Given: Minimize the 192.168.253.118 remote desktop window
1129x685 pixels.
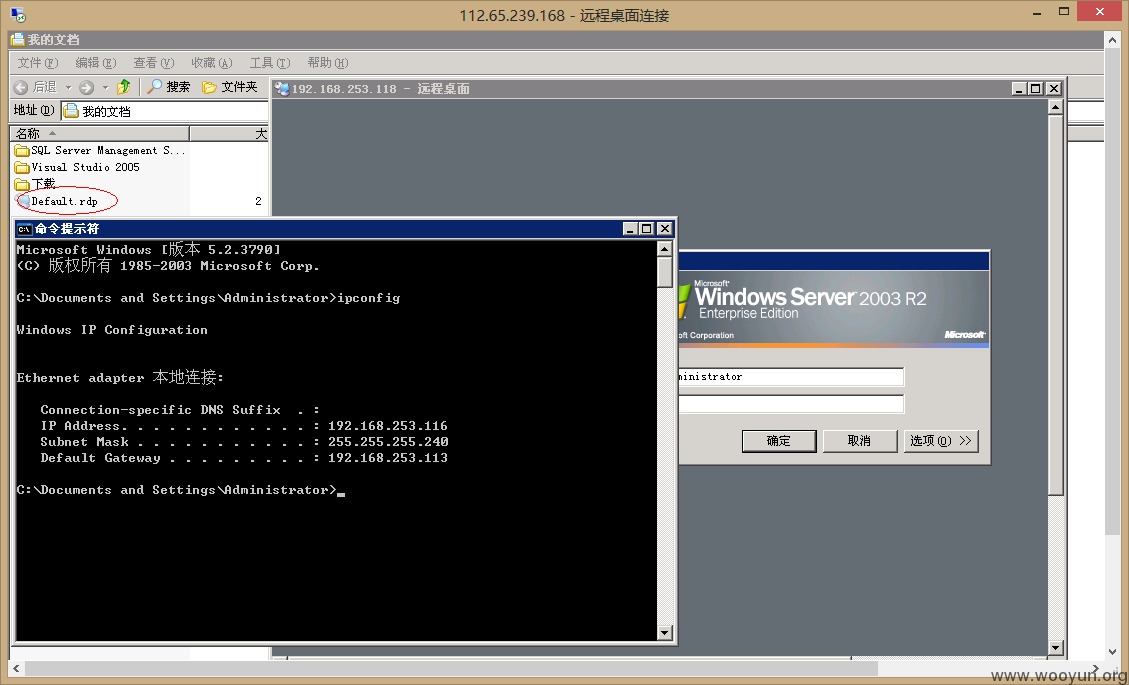Looking at the screenshot, I should click(x=1018, y=89).
